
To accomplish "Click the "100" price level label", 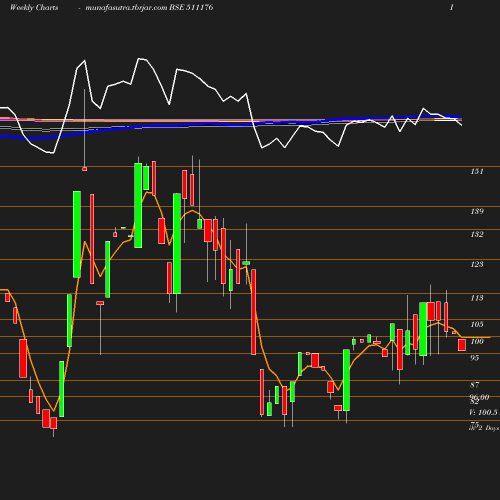I will (477, 341).
